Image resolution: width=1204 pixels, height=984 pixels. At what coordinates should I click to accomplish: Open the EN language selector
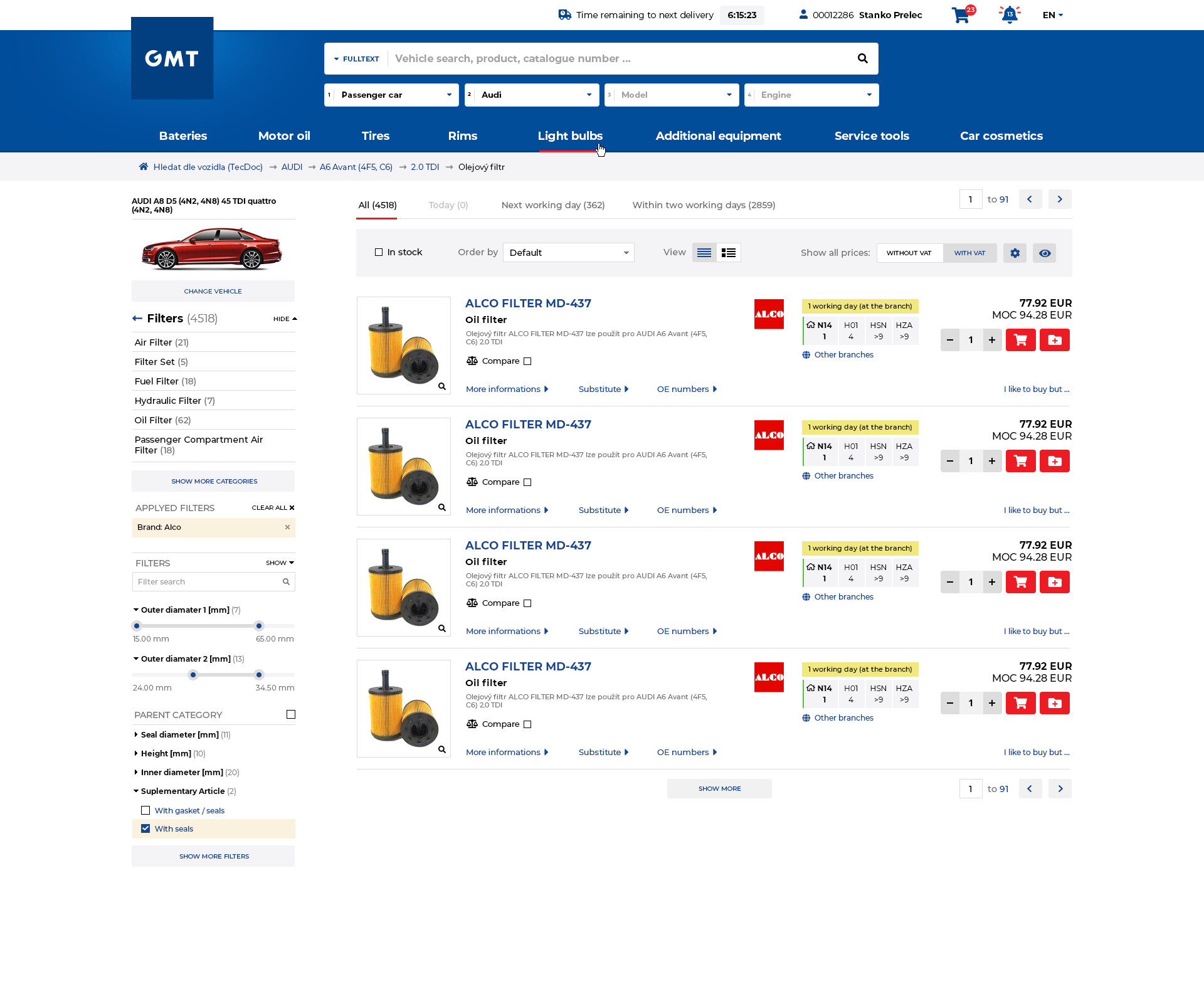point(1053,15)
